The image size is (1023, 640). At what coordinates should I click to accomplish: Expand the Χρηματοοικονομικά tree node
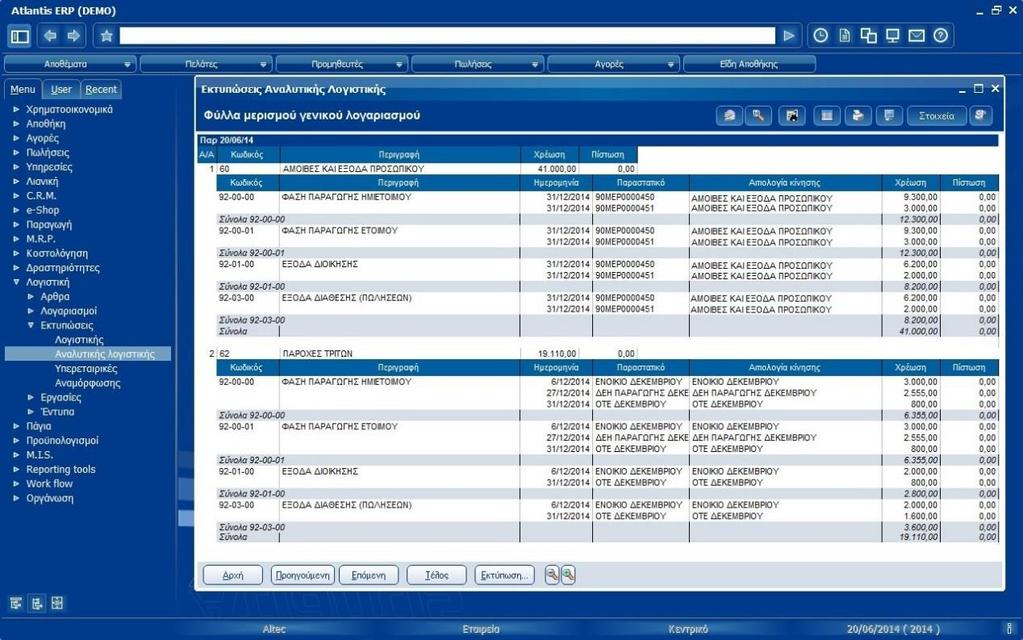click(x=16, y=110)
